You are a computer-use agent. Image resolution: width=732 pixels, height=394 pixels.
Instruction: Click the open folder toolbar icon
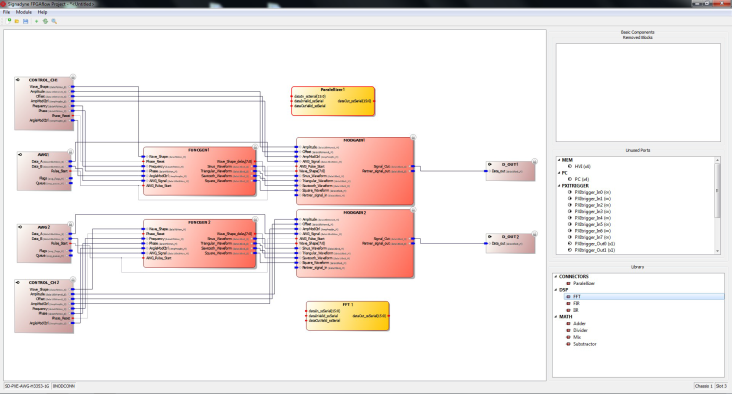17,21
